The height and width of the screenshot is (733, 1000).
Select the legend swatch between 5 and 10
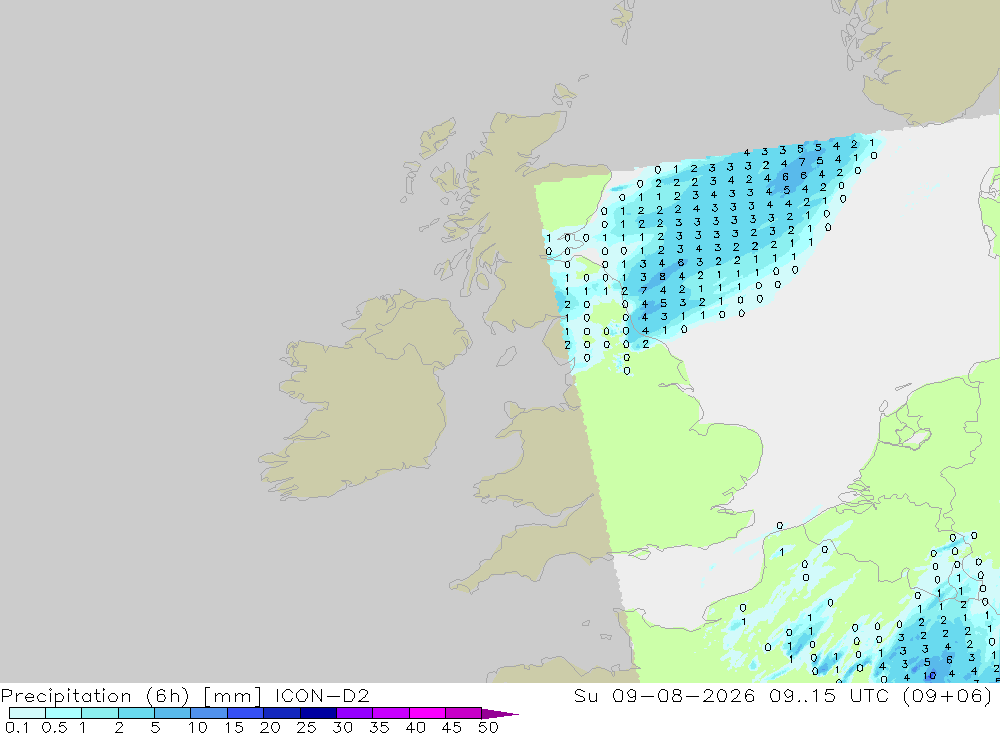point(172,713)
